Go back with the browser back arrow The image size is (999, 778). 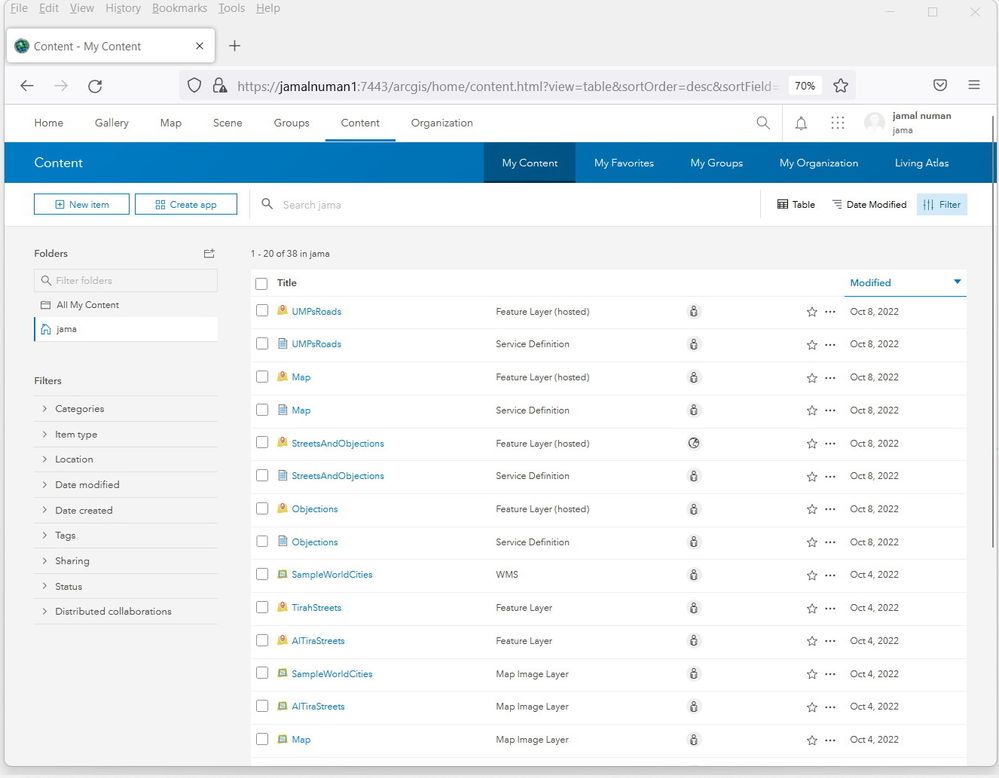(x=27, y=85)
